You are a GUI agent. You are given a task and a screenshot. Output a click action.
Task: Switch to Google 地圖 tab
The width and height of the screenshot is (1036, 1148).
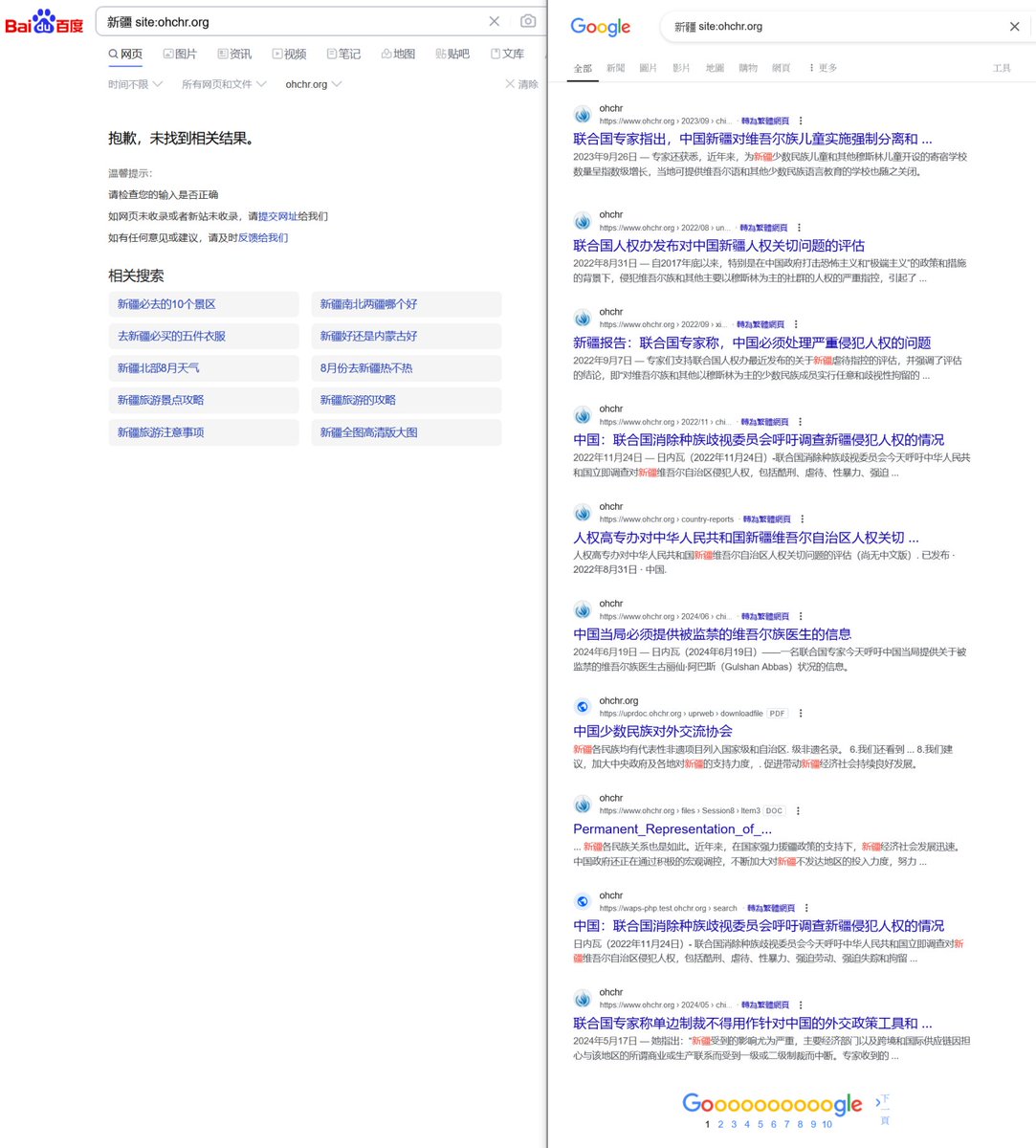pos(715,68)
